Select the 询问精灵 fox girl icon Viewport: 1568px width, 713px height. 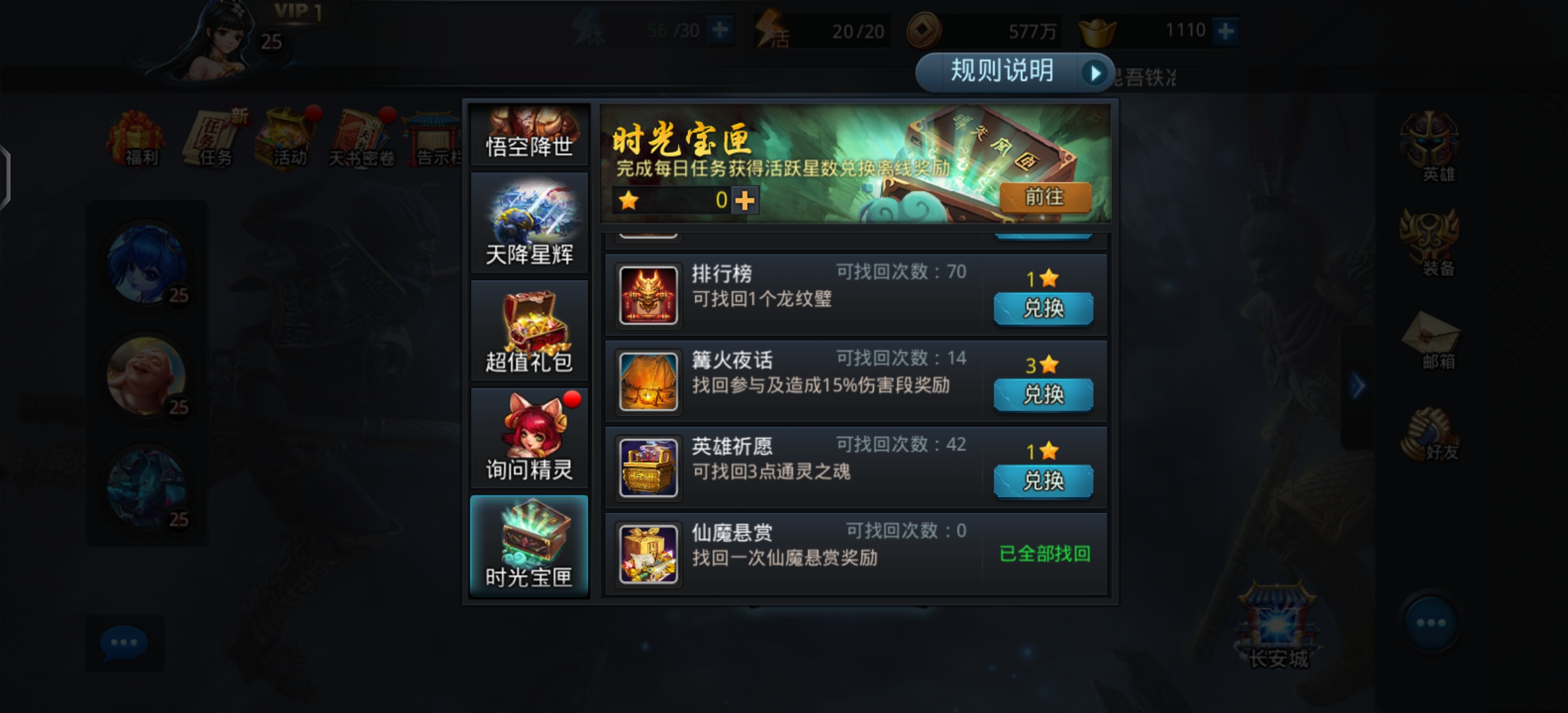[529, 438]
